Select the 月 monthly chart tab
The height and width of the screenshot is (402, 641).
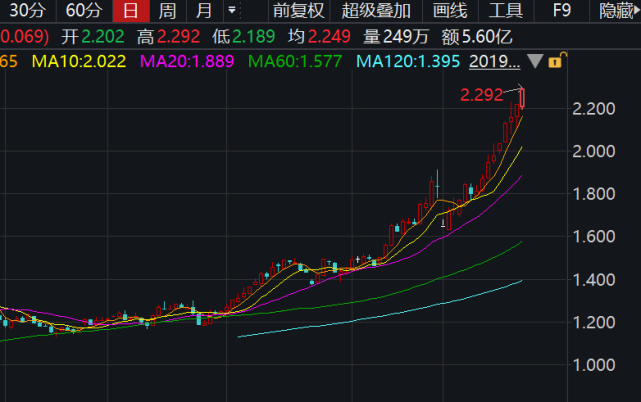(204, 11)
